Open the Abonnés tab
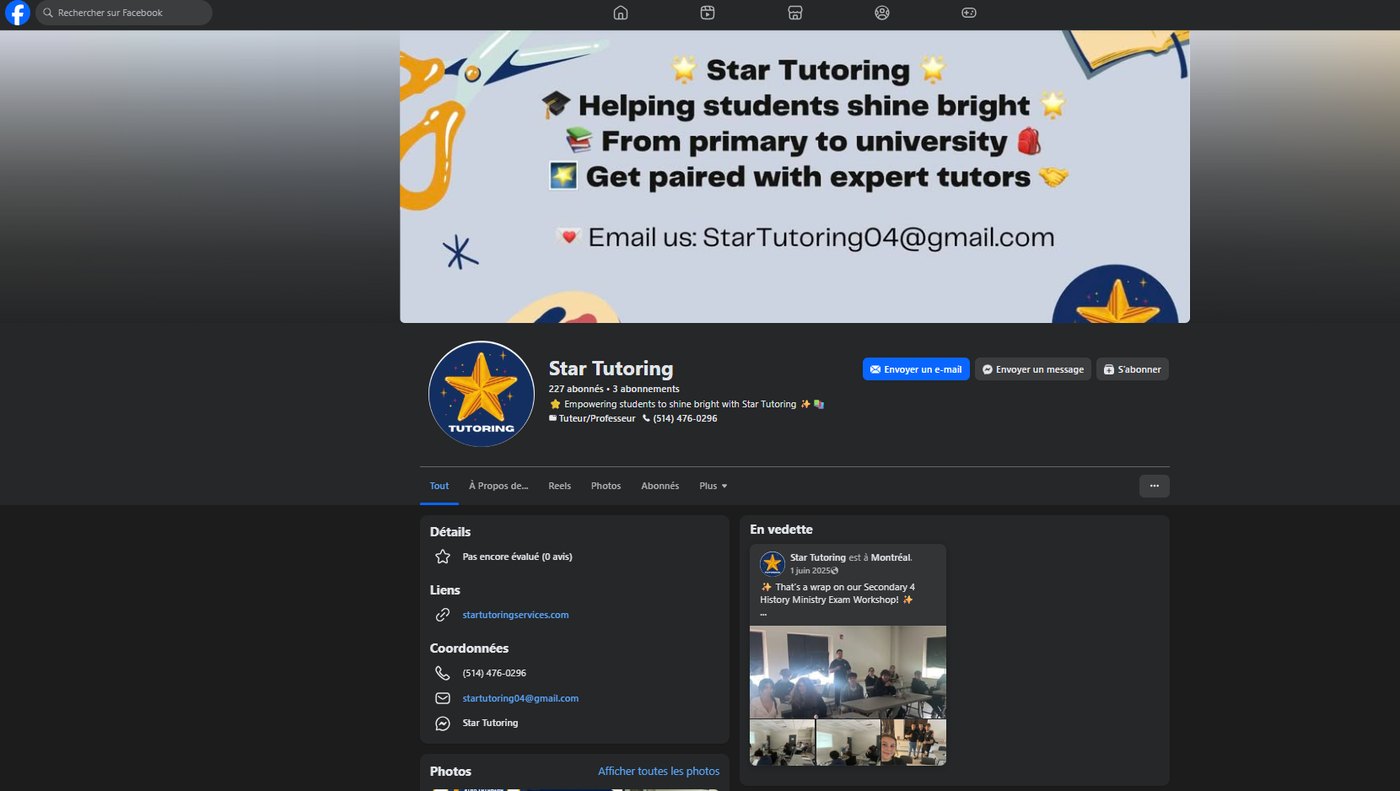This screenshot has height=791, width=1400. point(660,486)
